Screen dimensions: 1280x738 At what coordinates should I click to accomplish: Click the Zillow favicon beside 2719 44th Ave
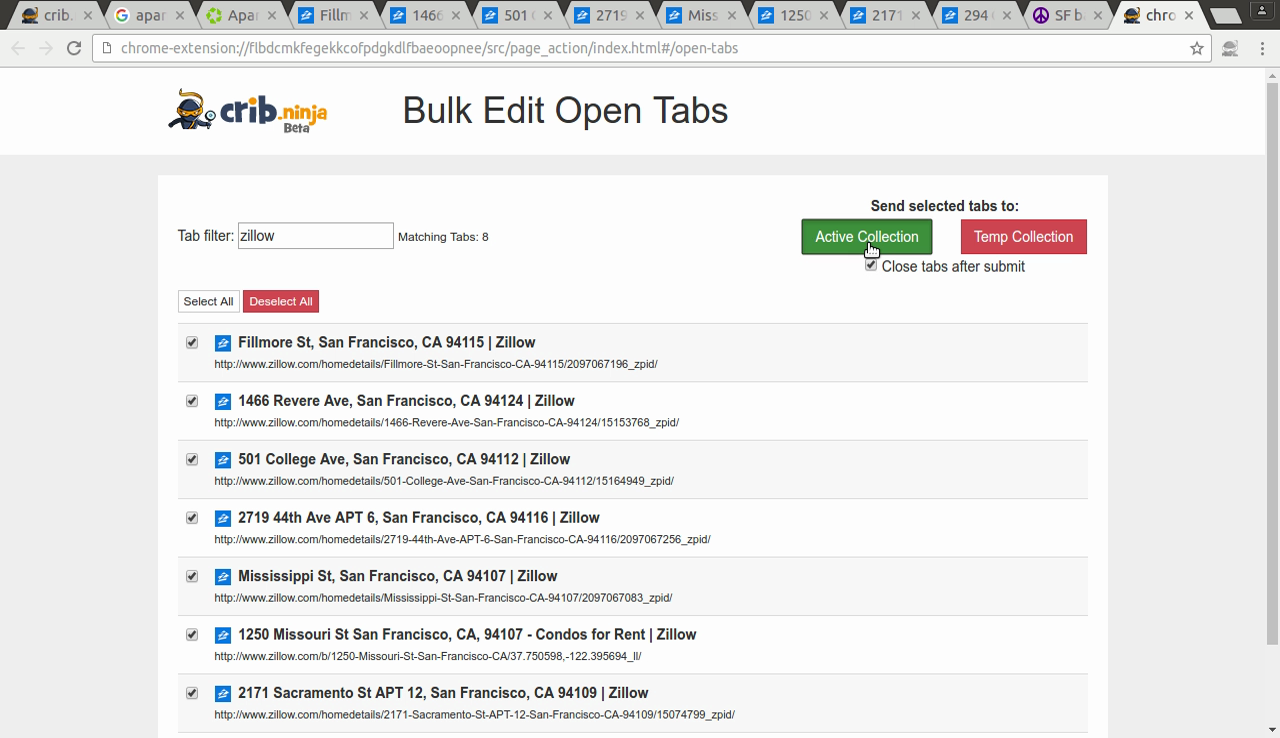click(x=223, y=519)
